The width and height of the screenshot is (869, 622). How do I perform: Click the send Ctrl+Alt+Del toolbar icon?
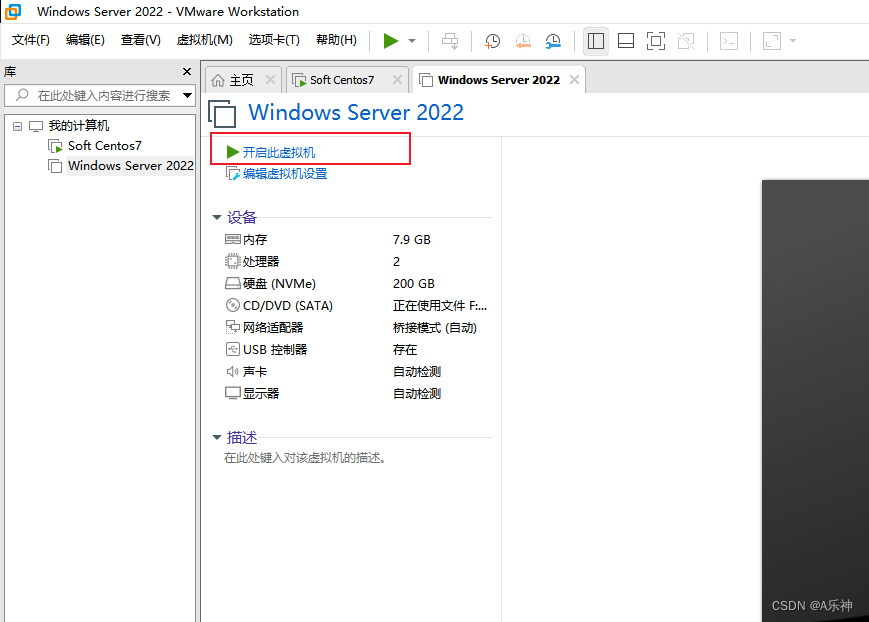click(x=450, y=40)
